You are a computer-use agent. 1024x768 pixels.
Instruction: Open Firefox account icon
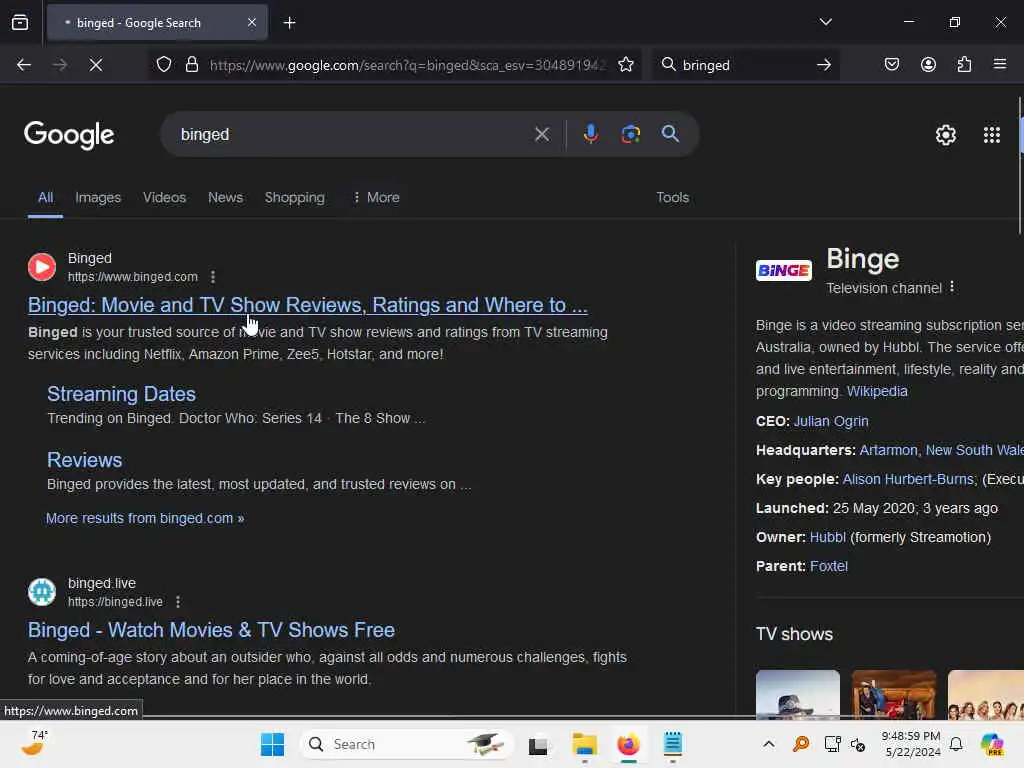[x=928, y=65]
